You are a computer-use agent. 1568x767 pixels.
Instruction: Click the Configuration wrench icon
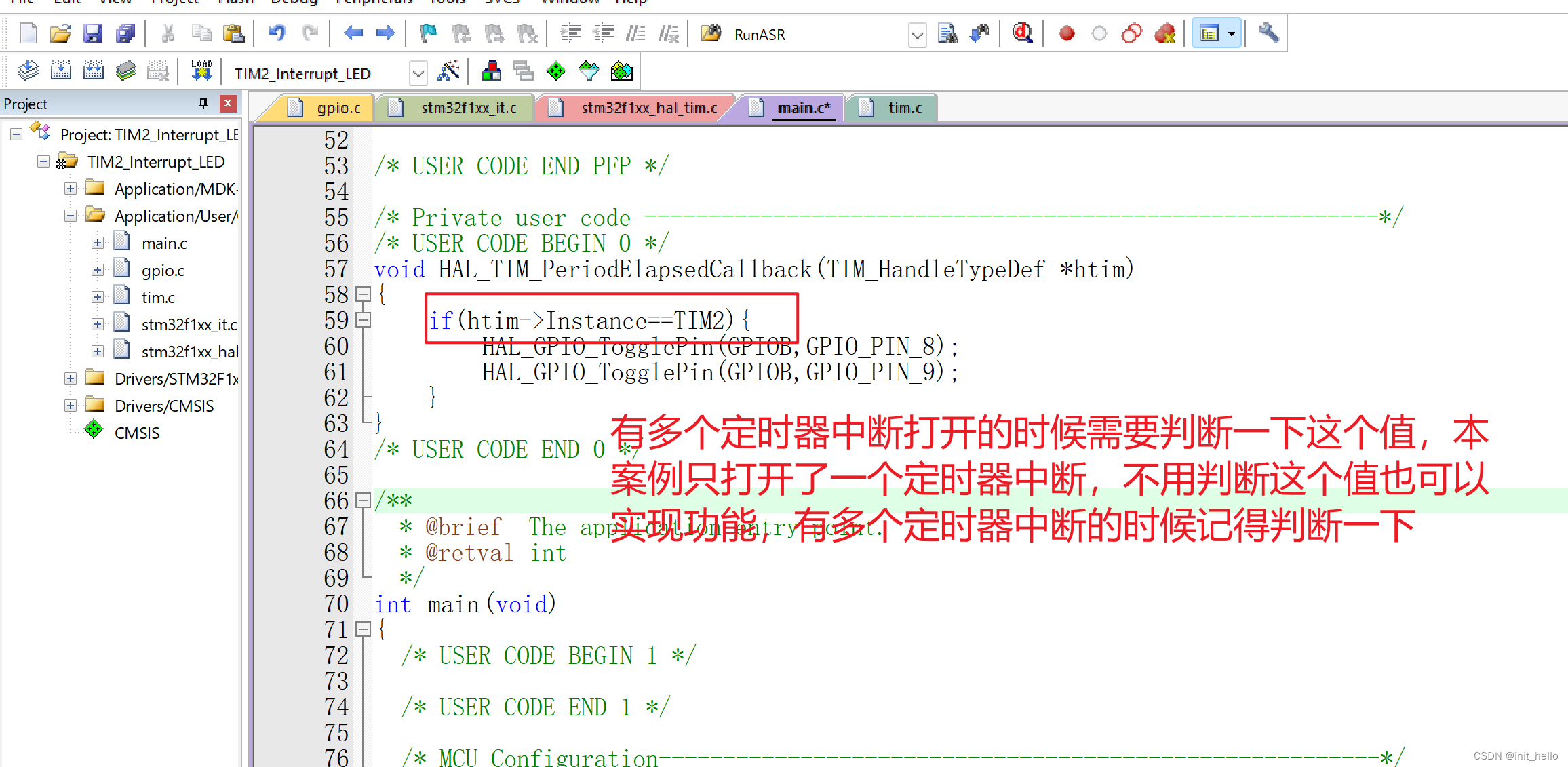pos(1268,33)
